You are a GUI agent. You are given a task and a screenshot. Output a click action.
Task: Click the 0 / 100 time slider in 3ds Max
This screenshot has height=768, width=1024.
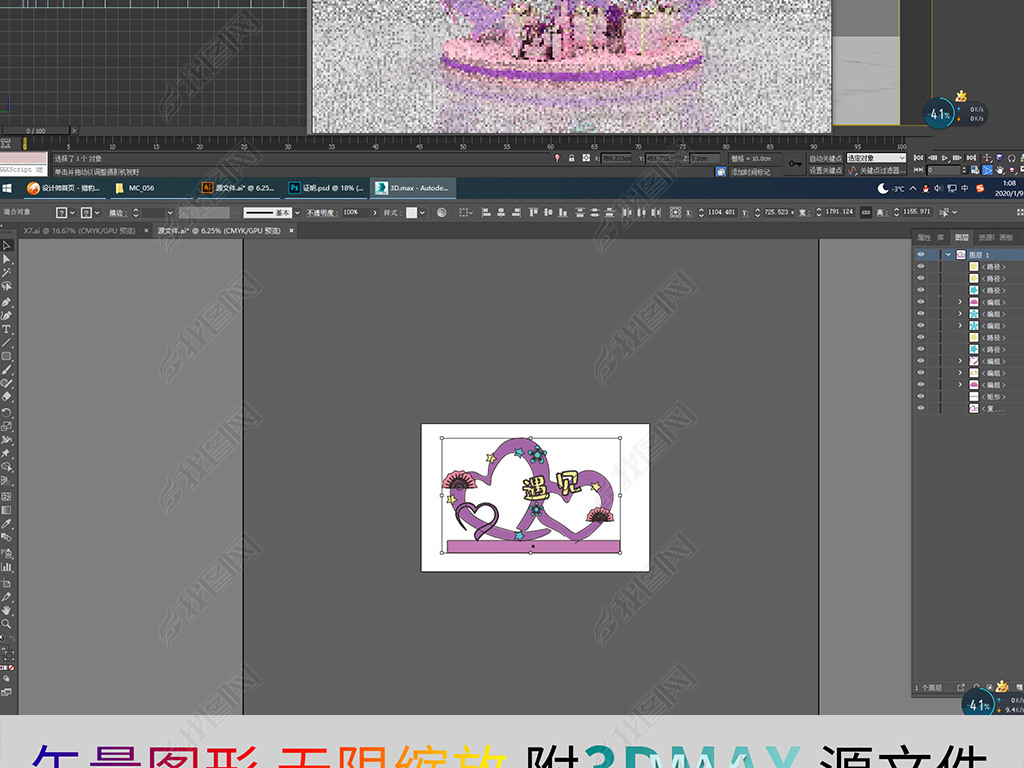(x=36, y=131)
